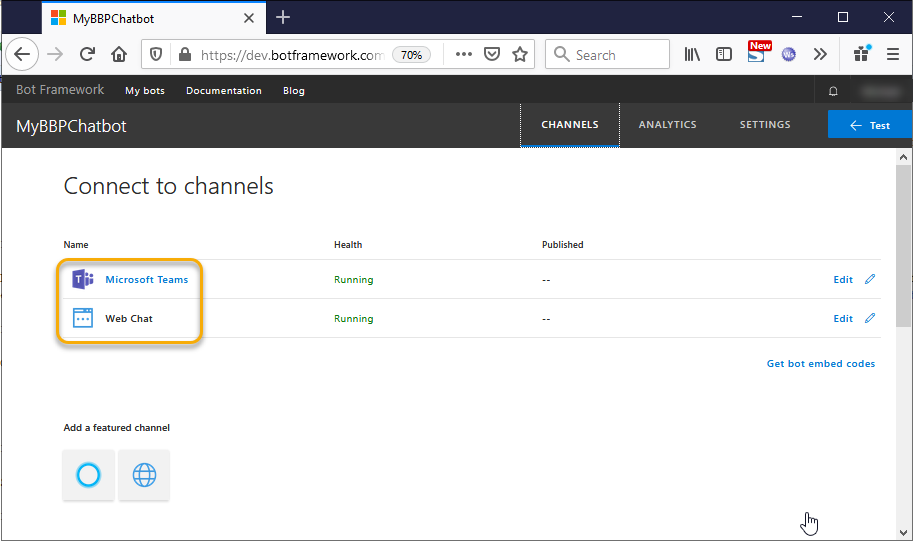Close the MyBBPChatbot browser tab
913x541 pixels.
pyautogui.click(x=249, y=18)
